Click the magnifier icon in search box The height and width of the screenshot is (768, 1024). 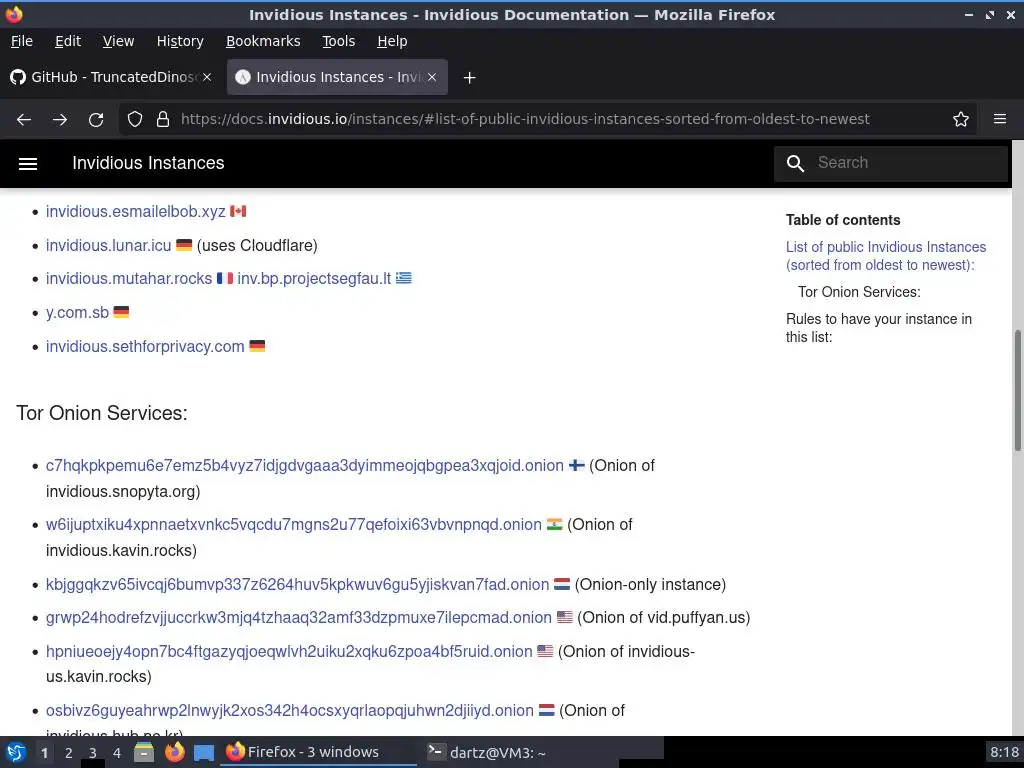coord(795,163)
